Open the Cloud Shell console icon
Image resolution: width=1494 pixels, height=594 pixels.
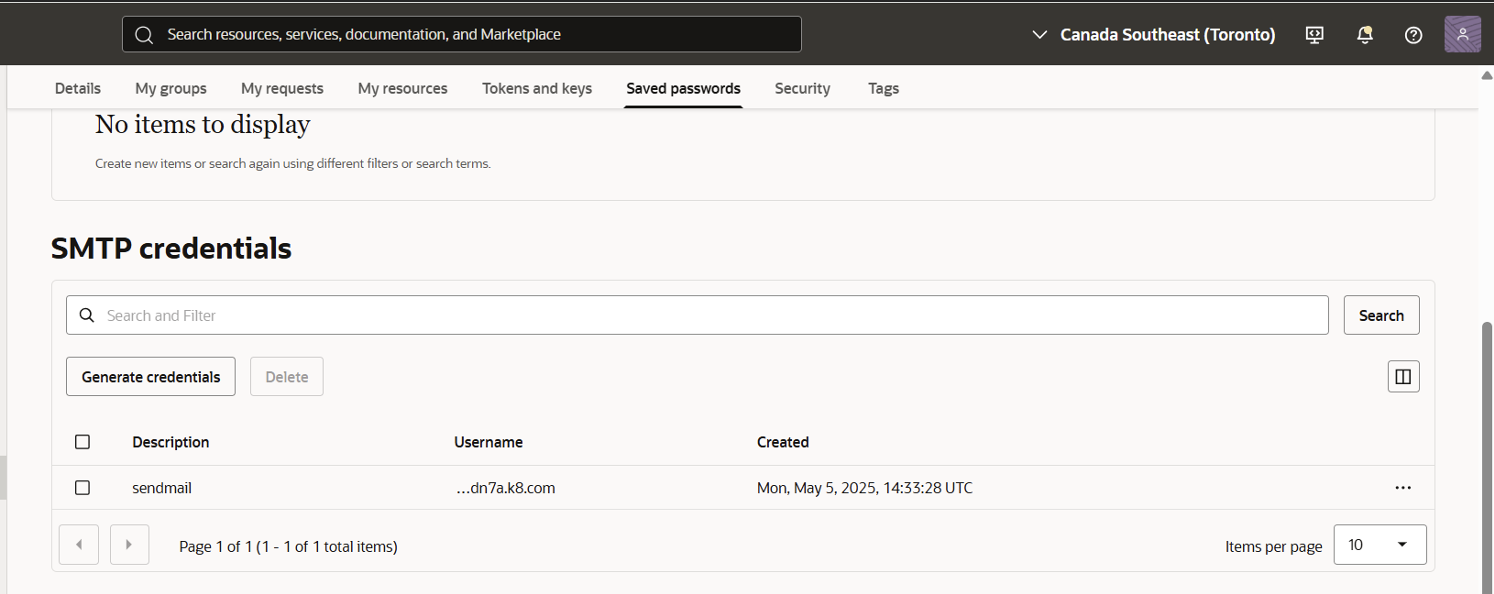pyautogui.click(x=1314, y=34)
